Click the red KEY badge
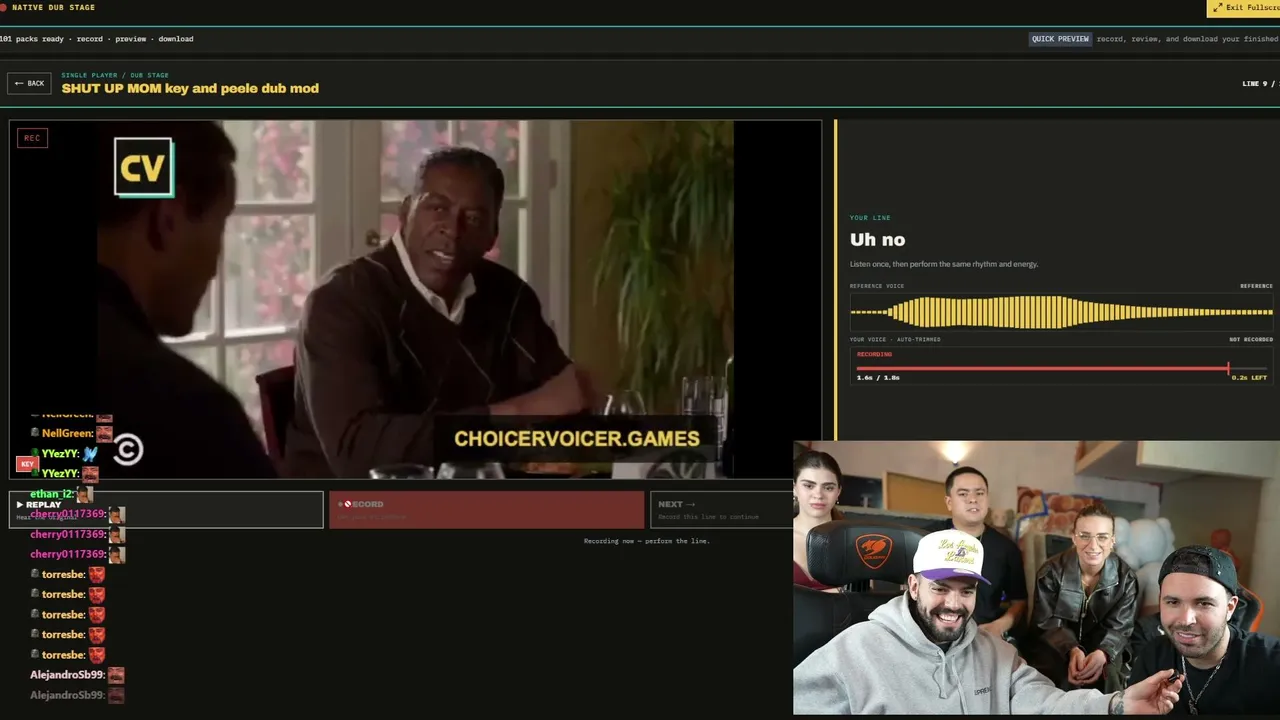The width and height of the screenshot is (1280, 720). pos(27,464)
